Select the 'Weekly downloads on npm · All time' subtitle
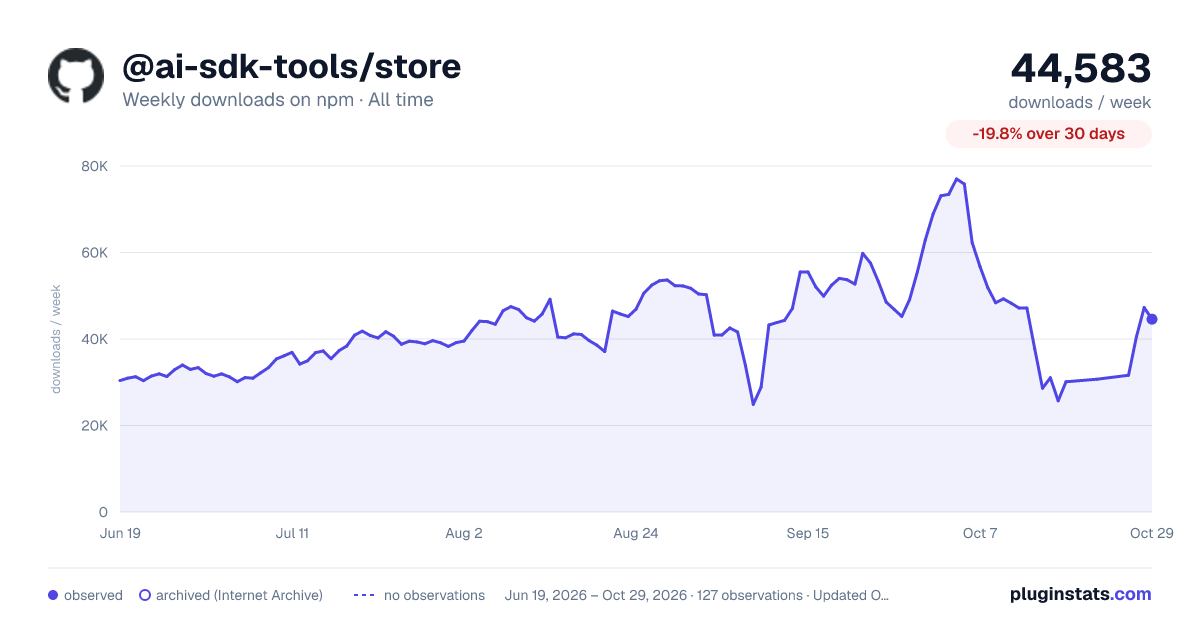 [278, 100]
